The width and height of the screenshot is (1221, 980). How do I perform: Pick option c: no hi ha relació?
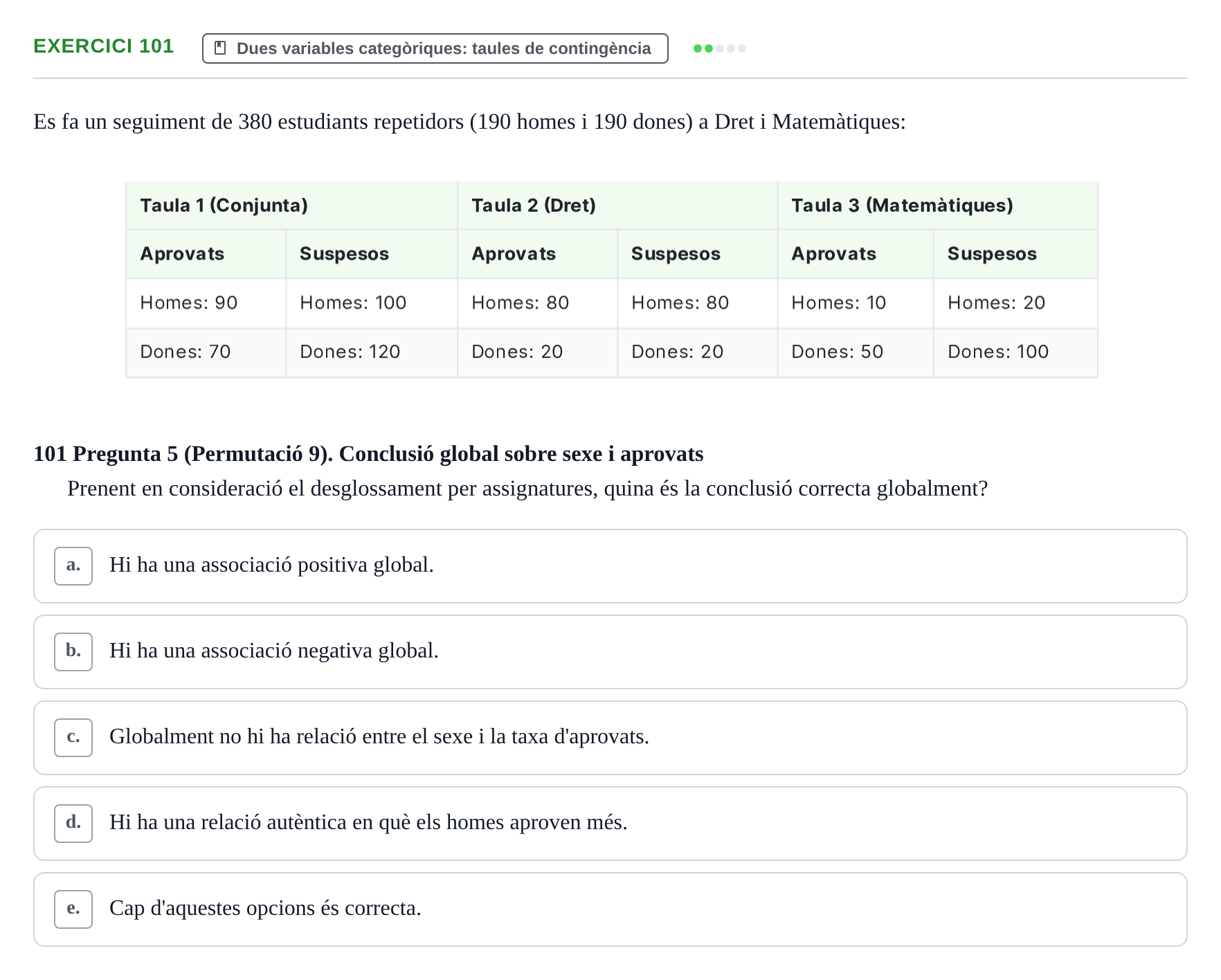[610, 738]
